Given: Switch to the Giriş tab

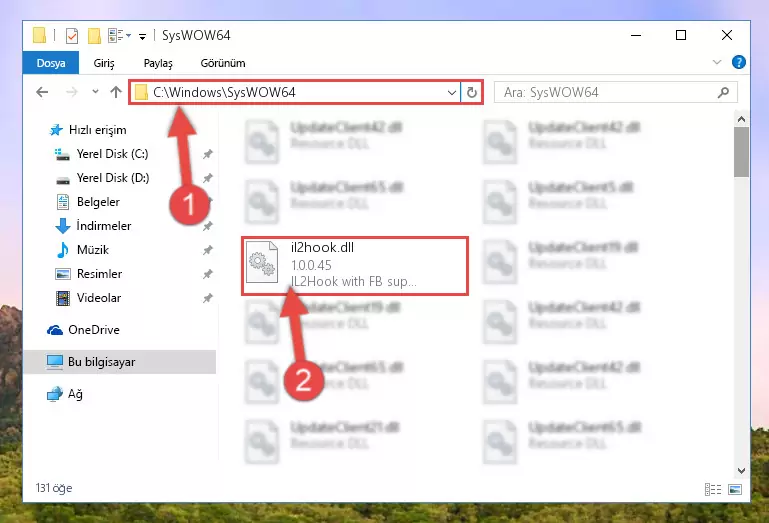Looking at the screenshot, I should tap(104, 63).
